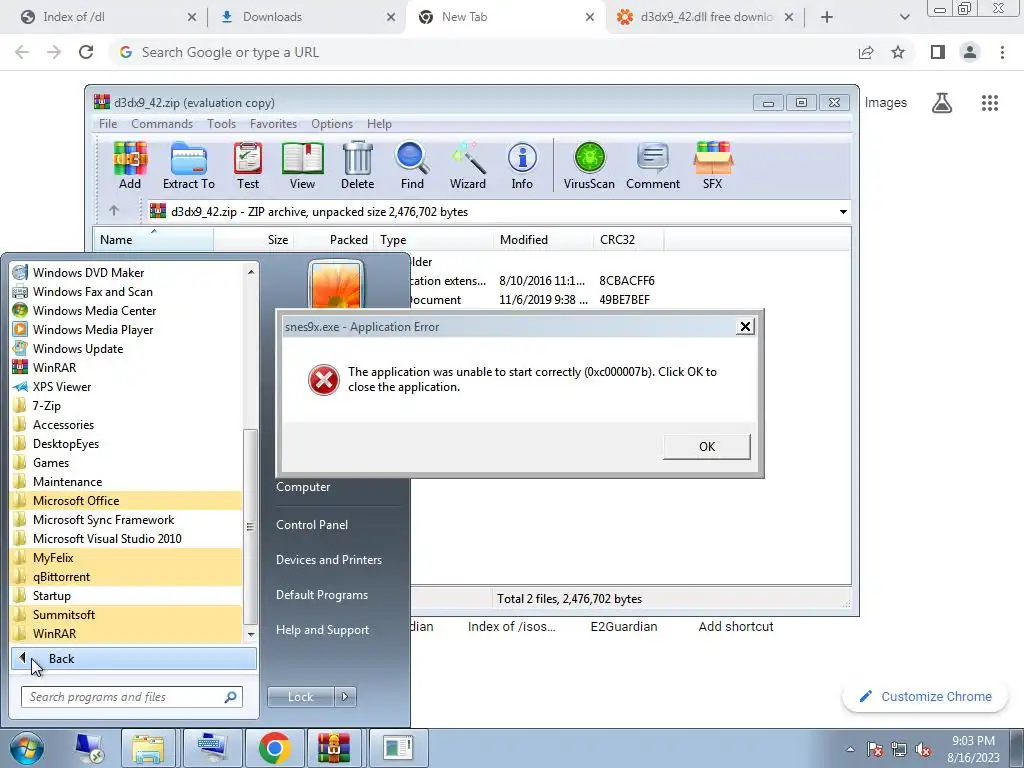Open the Favorites menu
The width and height of the screenshot is (1024, 768).
[273, 123]
